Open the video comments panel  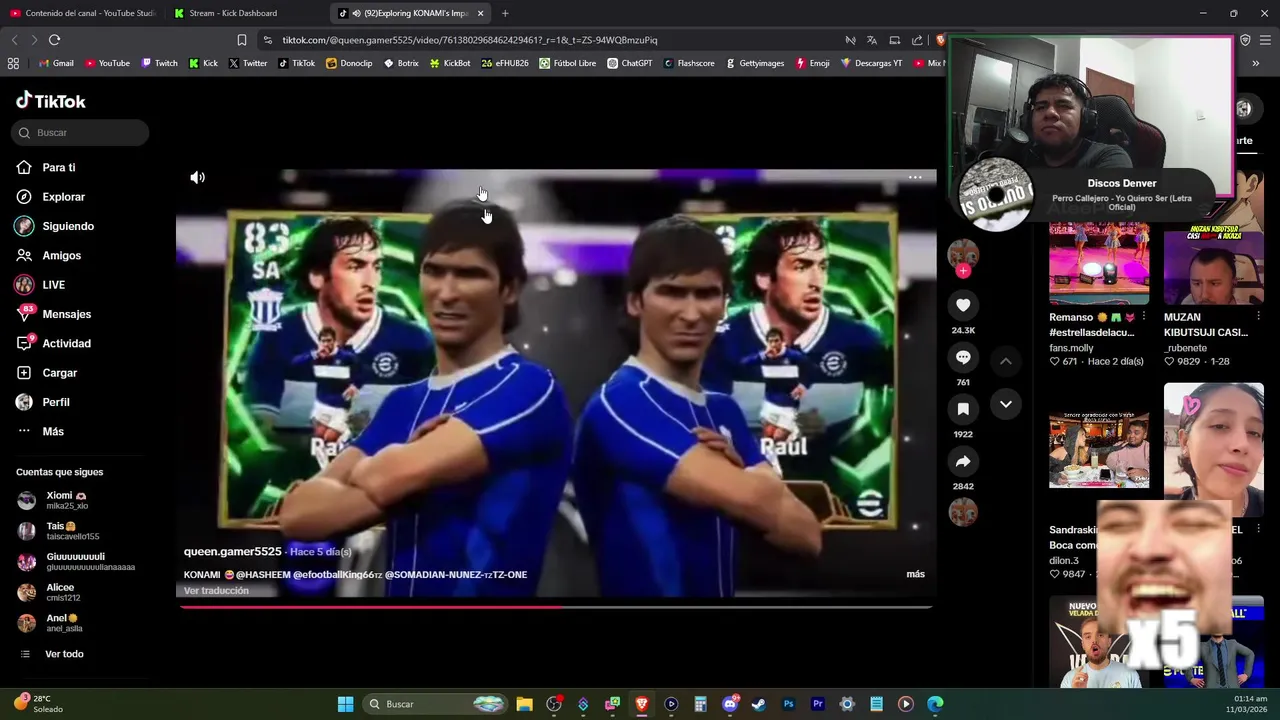(963, 357)
